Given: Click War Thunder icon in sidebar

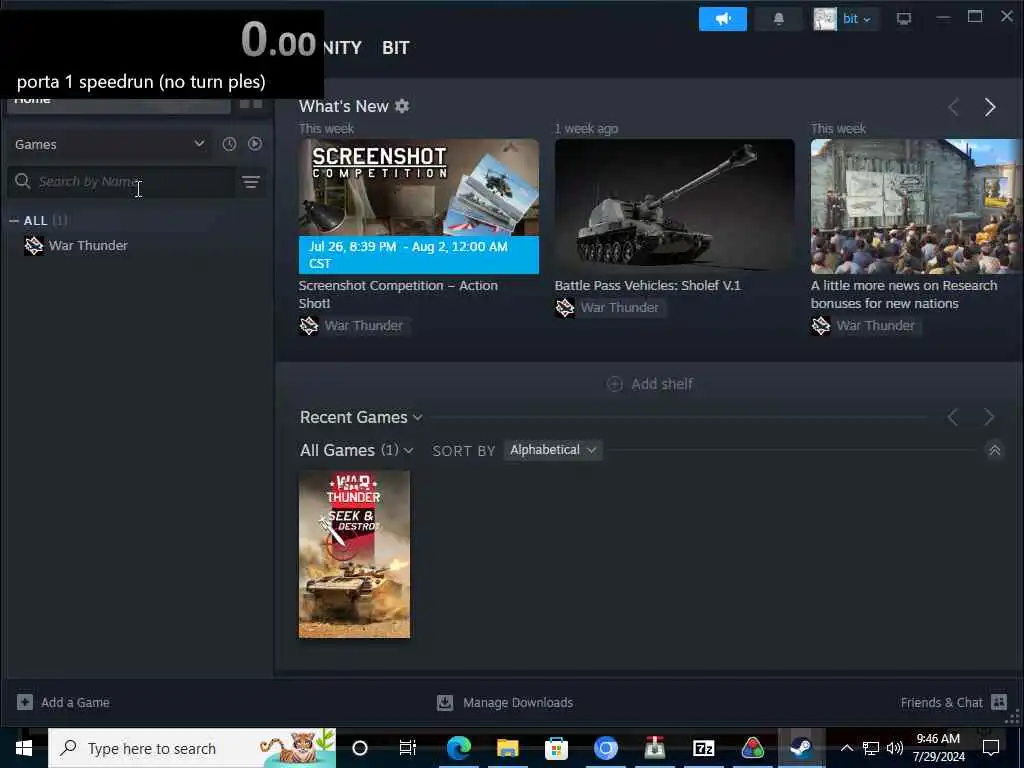Looking at the screenshot, I should [34, 246].
